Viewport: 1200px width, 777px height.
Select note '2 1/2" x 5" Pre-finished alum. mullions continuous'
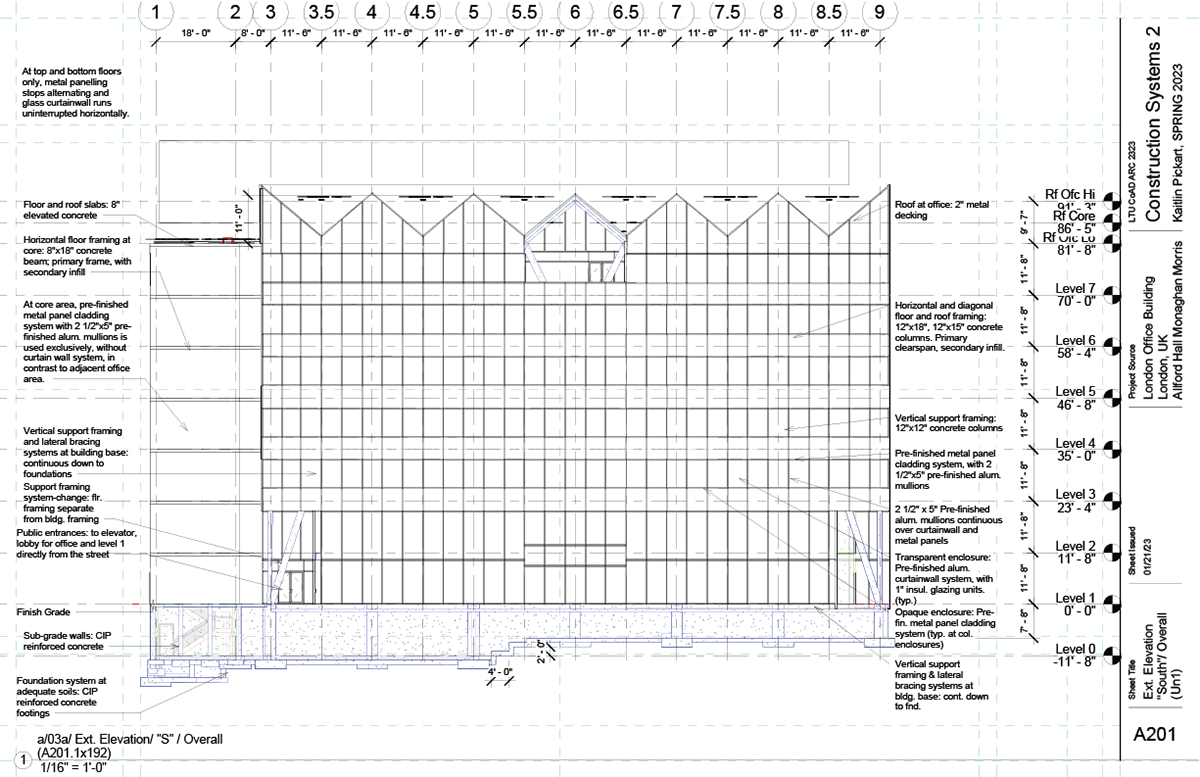pos(947,525)
